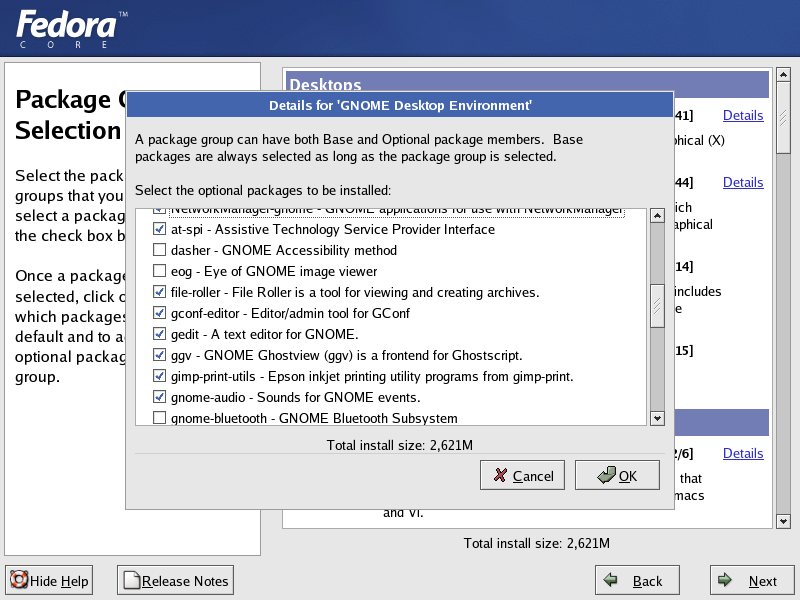Click the at-spi Assistive Technology label

click(x=333, y=230)
